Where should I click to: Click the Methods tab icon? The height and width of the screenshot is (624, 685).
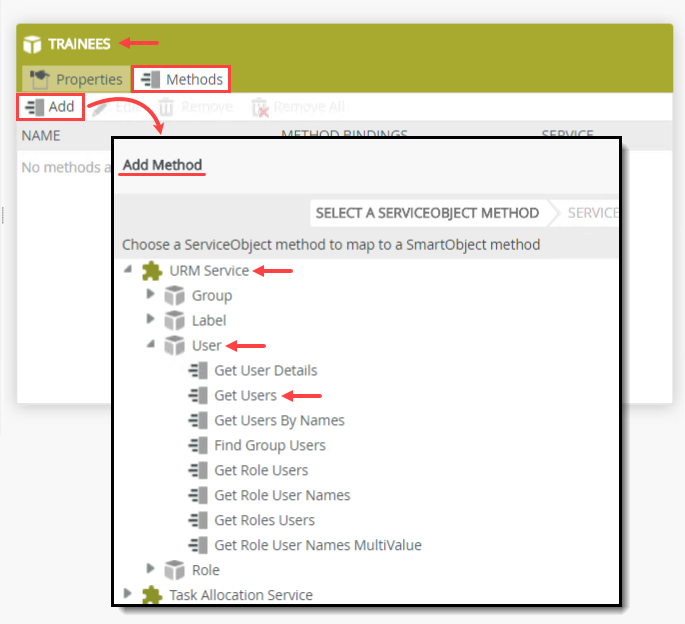[150, 80]
